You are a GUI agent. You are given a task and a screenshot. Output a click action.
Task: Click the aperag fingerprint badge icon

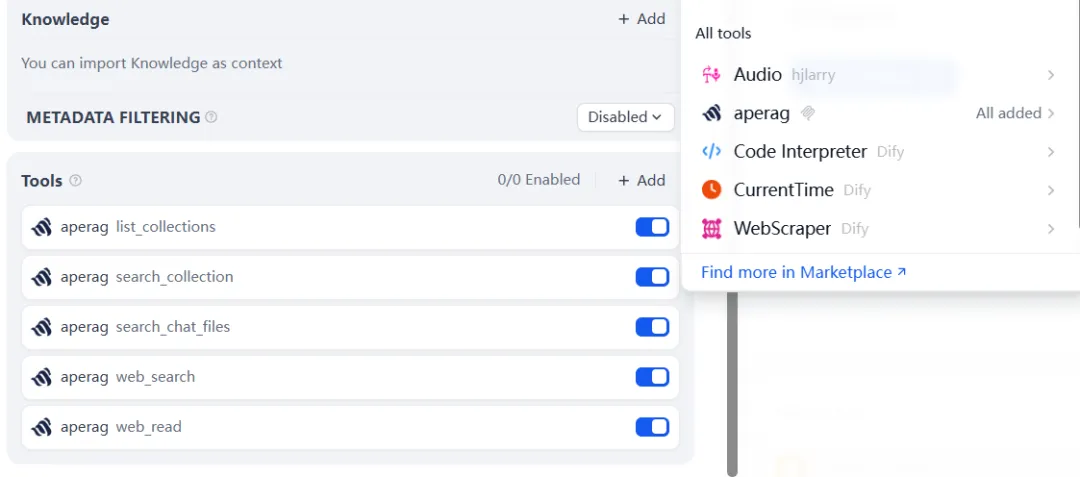[x=808, y=114]
